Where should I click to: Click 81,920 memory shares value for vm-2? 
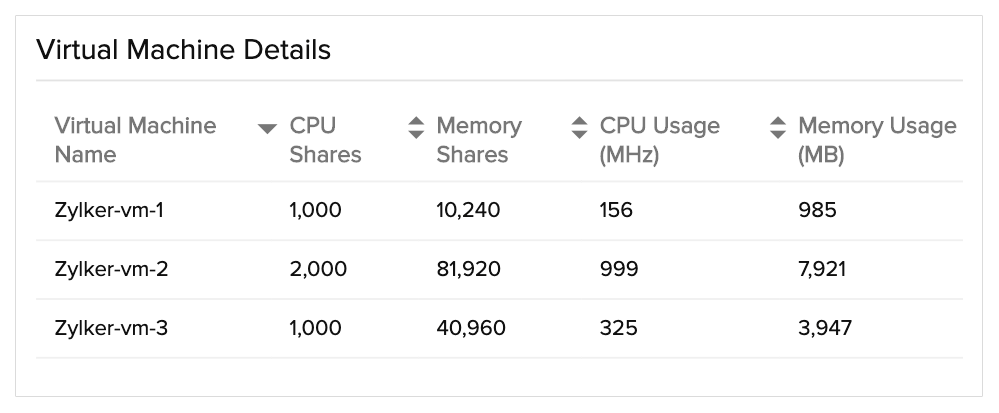point(468,269)
